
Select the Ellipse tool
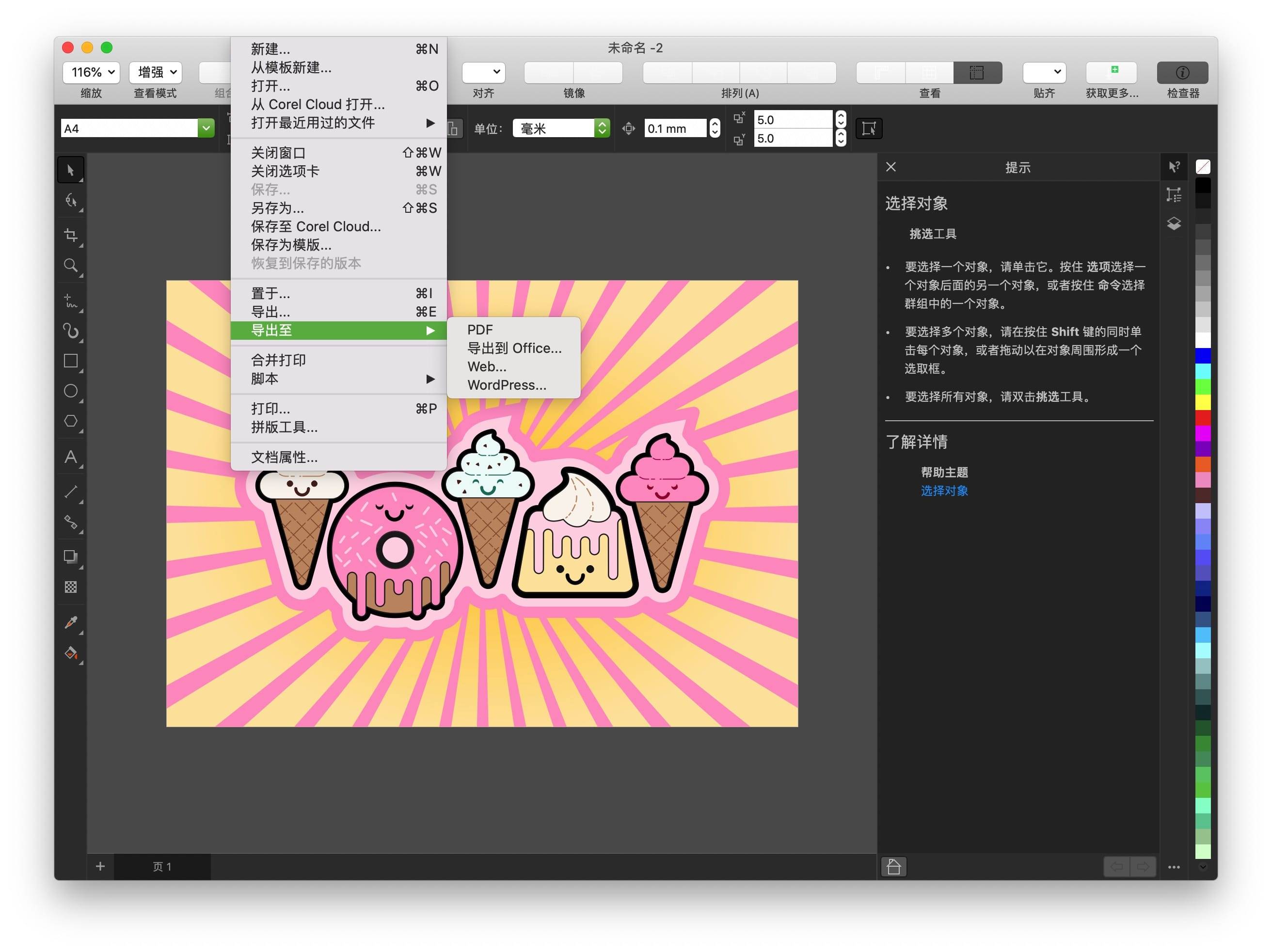[x=71, y=391]
